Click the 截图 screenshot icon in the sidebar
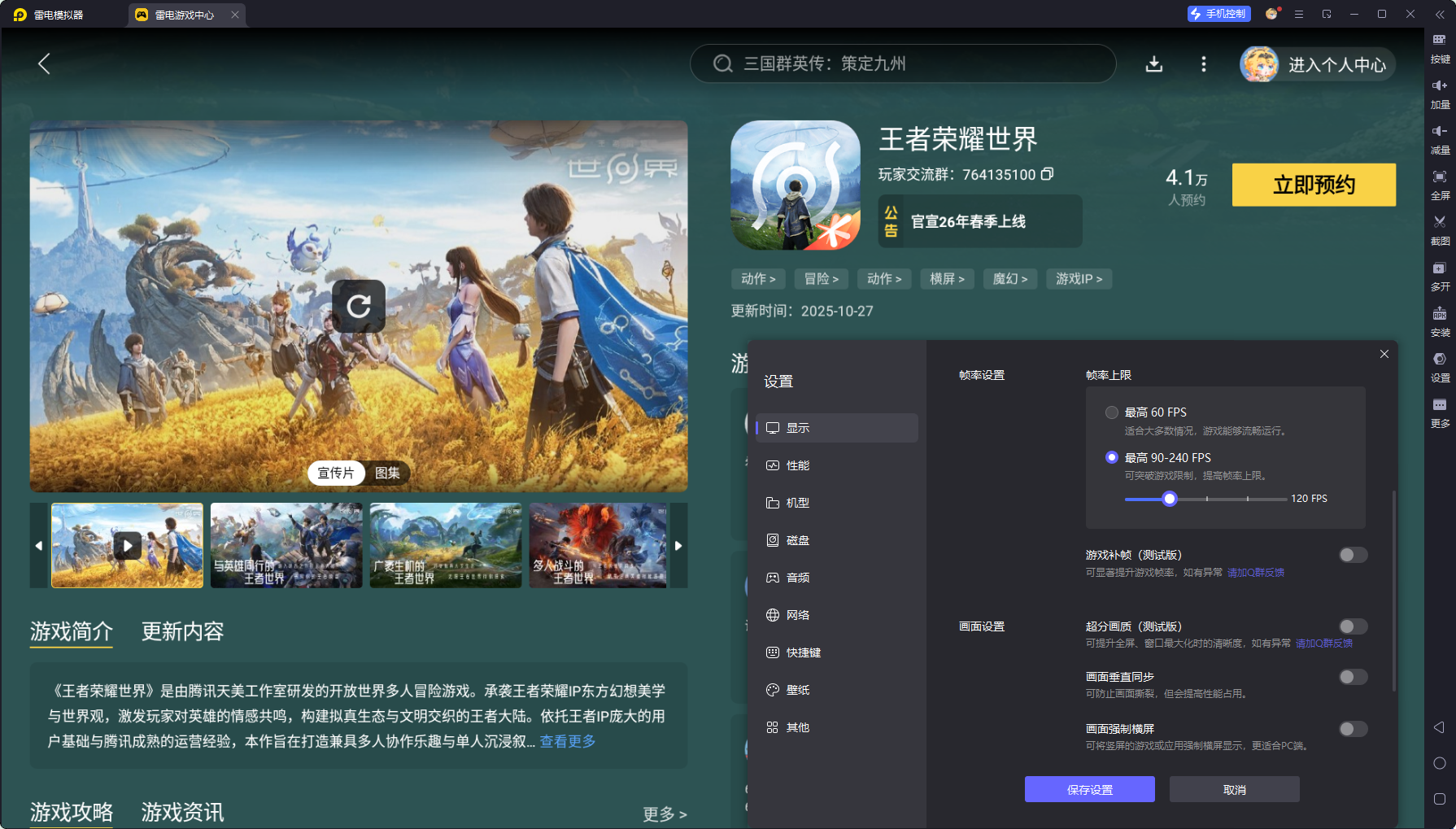 1438,230
